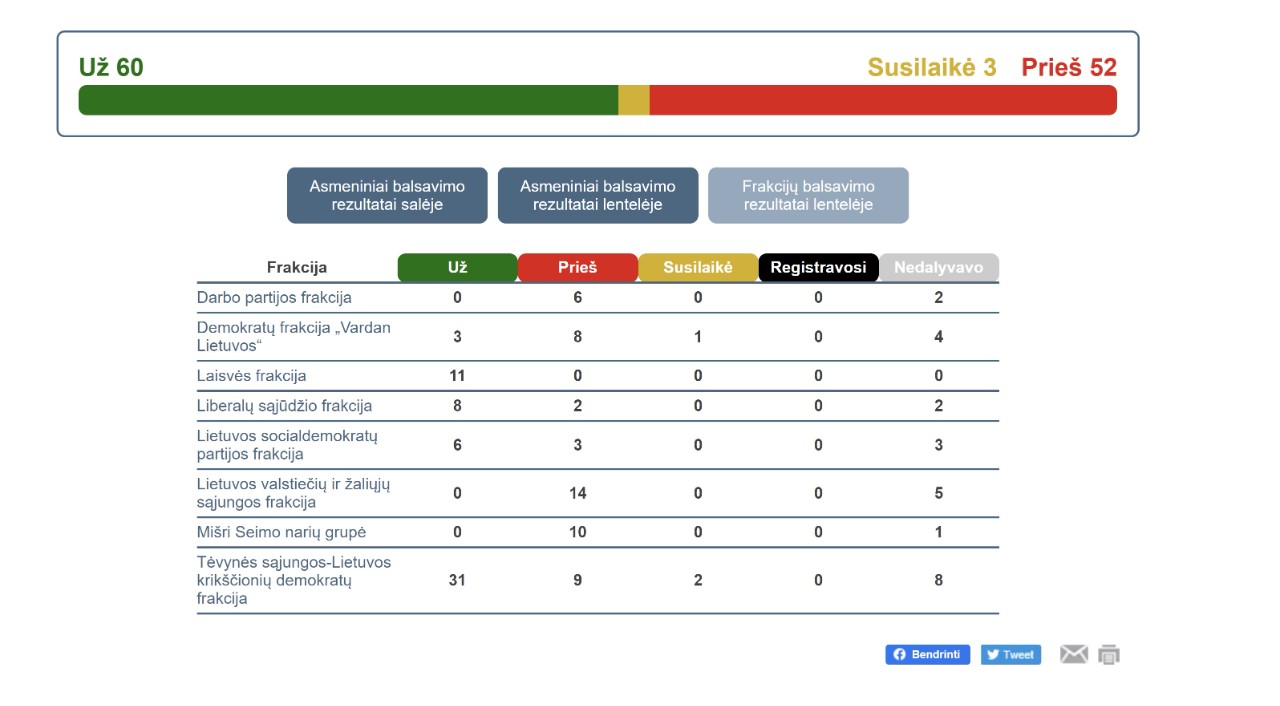The width and height of the screenshot is (1280, 706).
Task: Share via Facebook Bendrinti button
Action: coord(927,654)
